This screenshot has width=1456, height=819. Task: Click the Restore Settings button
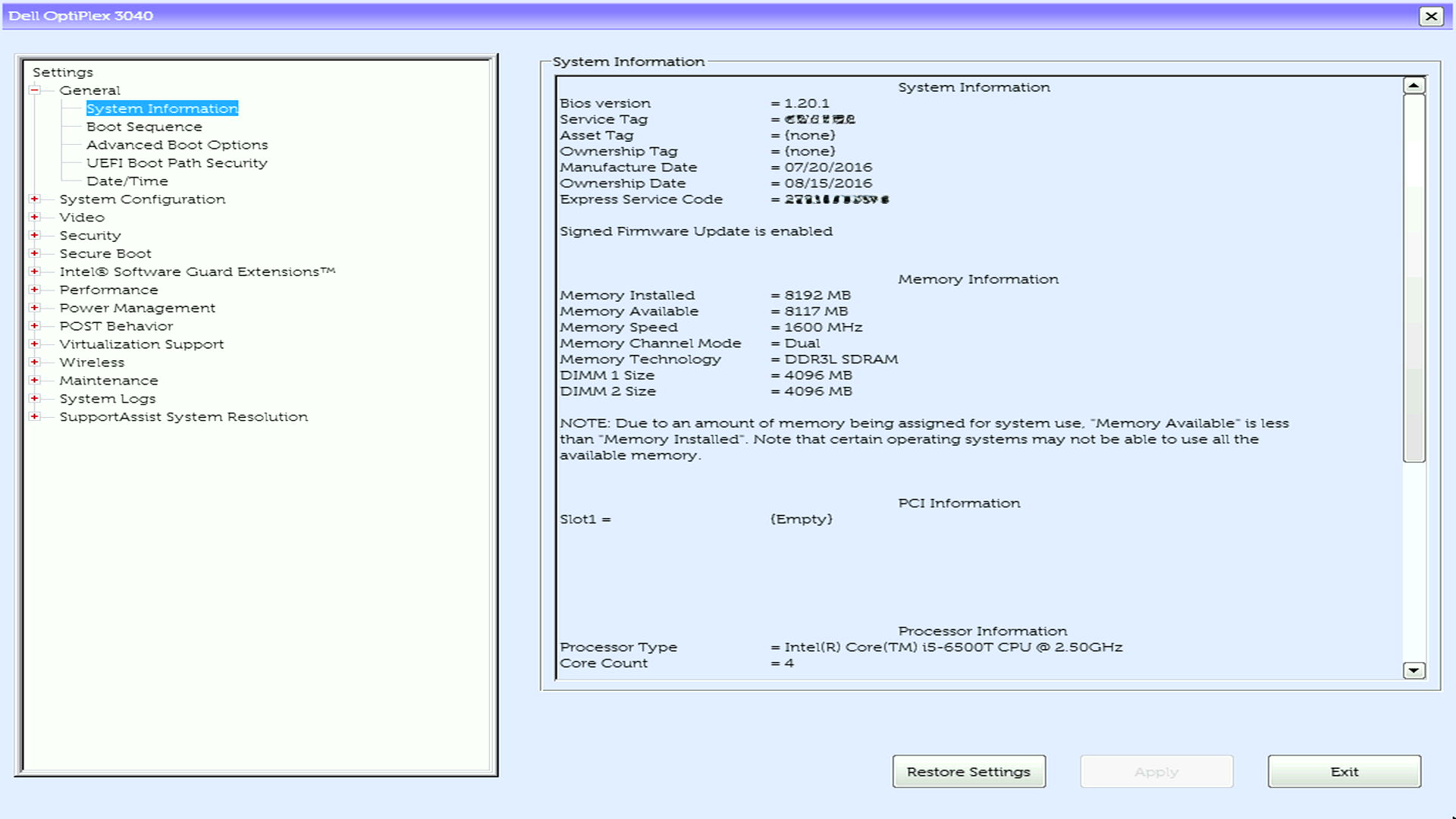pos(968,771)
